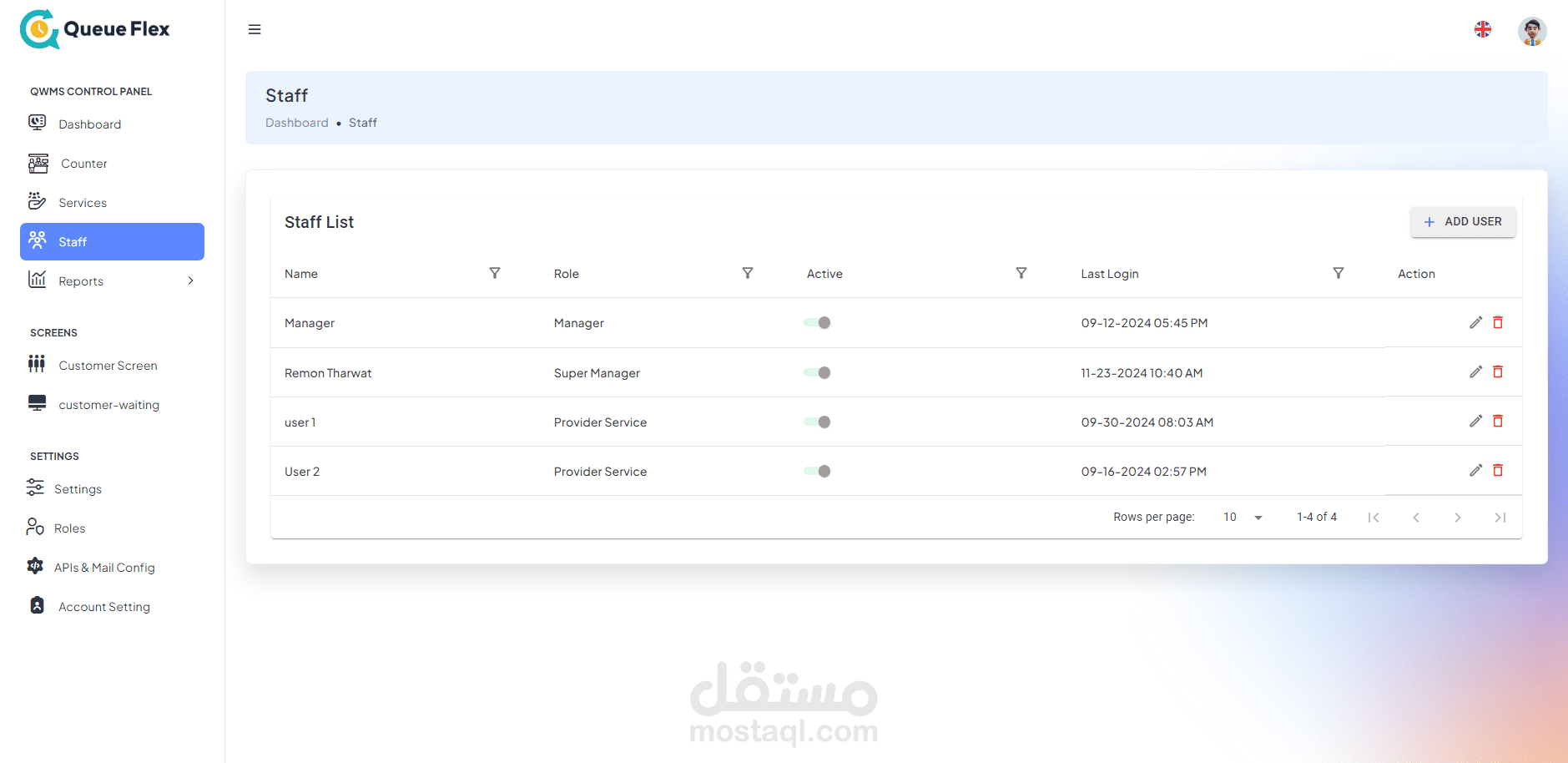This screenshot has height=763, width=1568.
Task: Toggle active switch for Remon Tharwat
Action: tap(818, 373)
